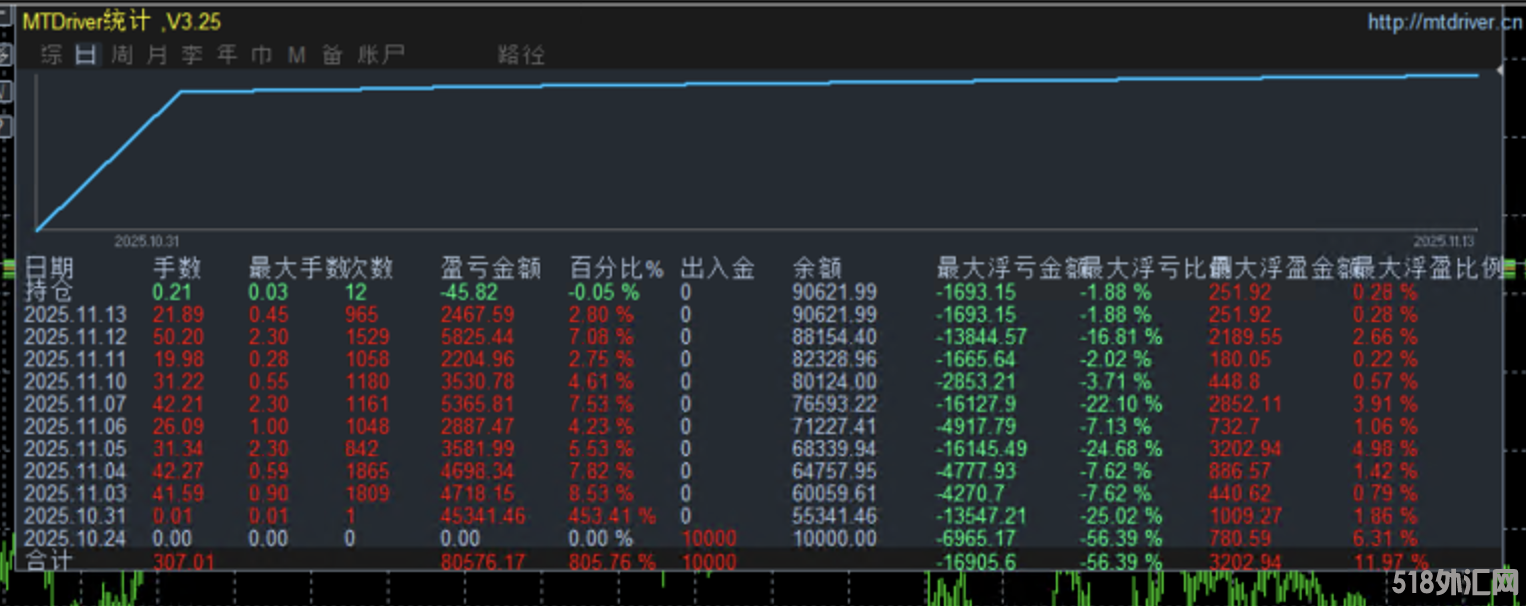Switch to the 综 summary tab
Viewport: 1526px width, 606px height.
tap(52, 55)
